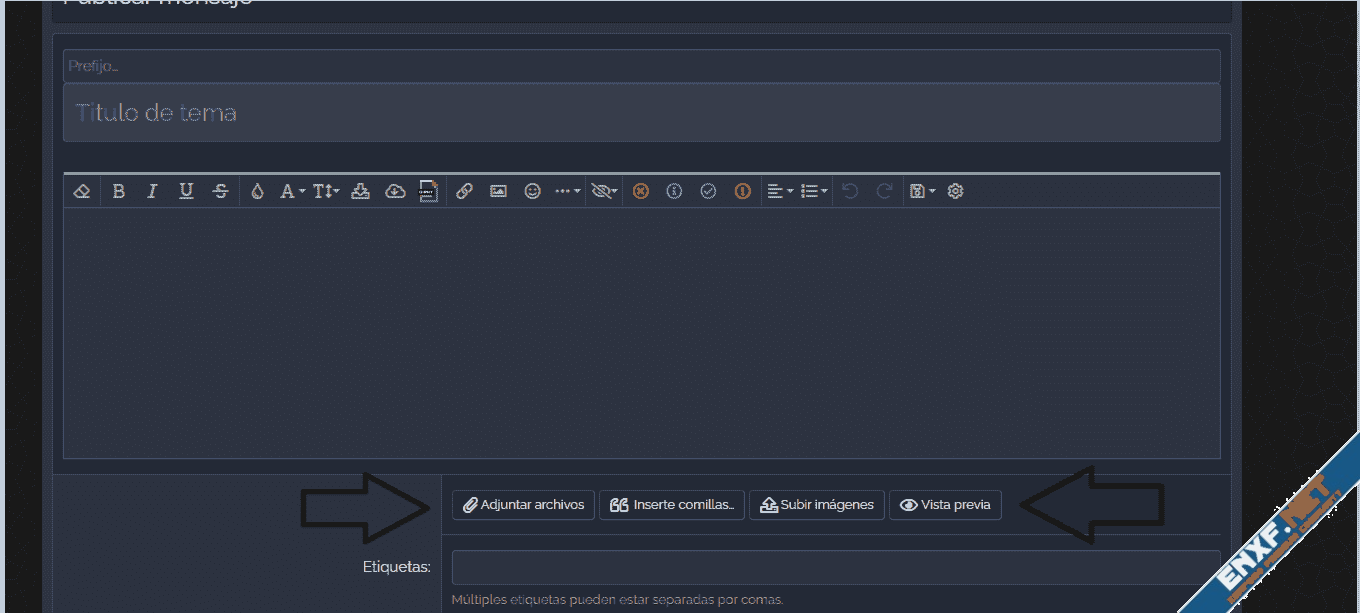The width and height of the screenshot is (1360, 613).
Task: Open the crossed-eye hide content dropdown
Action: pyautogui.click(x=603, y=191)
